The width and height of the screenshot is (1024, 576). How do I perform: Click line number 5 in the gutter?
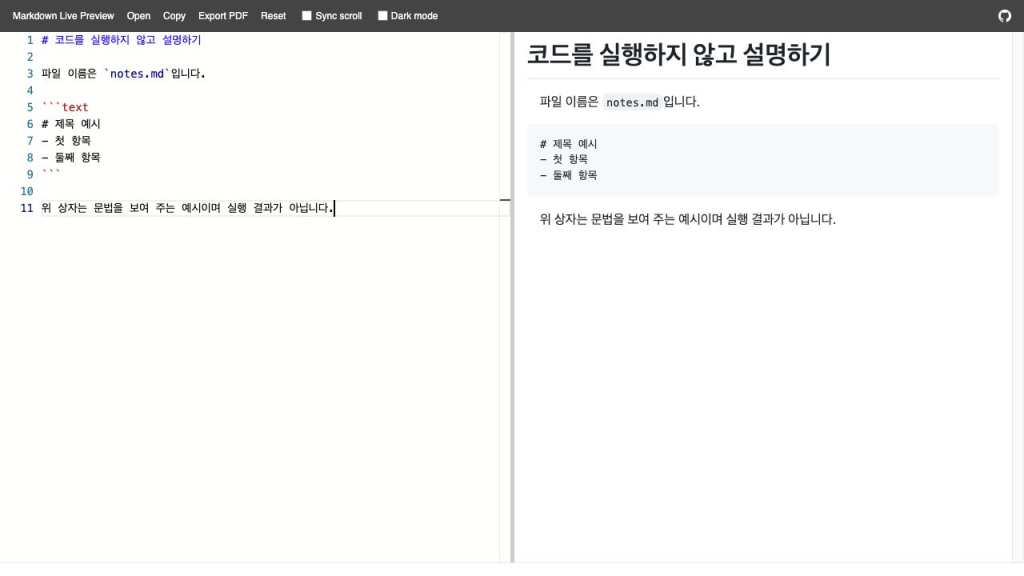[x=30, y=107]
